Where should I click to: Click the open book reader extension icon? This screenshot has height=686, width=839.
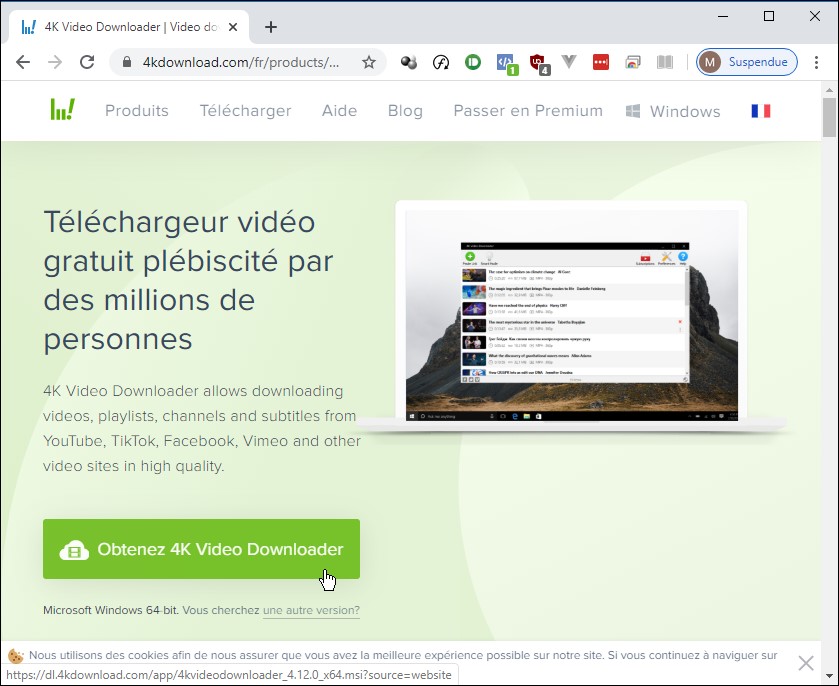pyautogui.click(x=665, y=62)
